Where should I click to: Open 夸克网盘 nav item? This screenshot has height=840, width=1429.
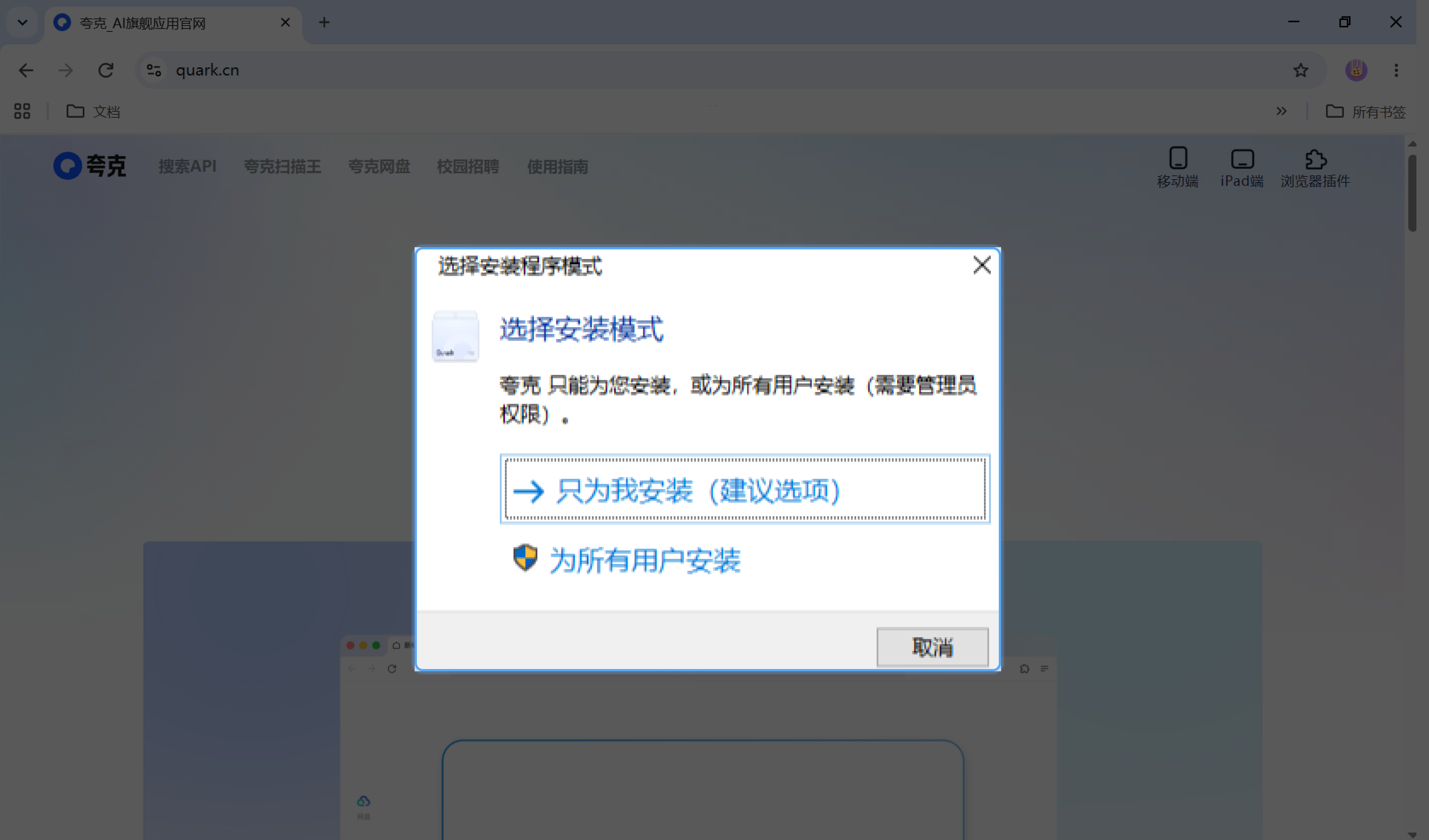[x=379, y=166]
